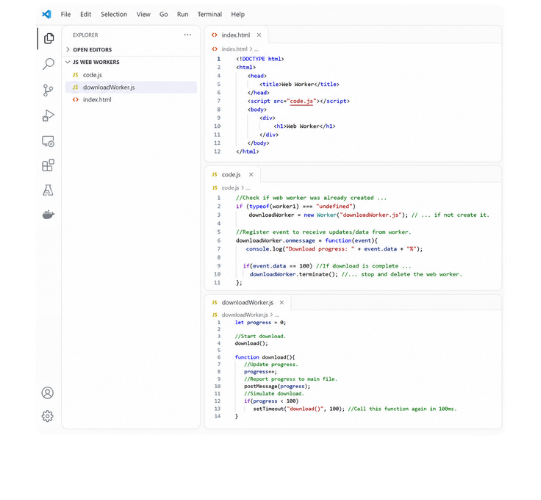The width and height of the screenshot is (541, 500).
Task: Open the Docker whale icon
Action: tap(48, 215)
